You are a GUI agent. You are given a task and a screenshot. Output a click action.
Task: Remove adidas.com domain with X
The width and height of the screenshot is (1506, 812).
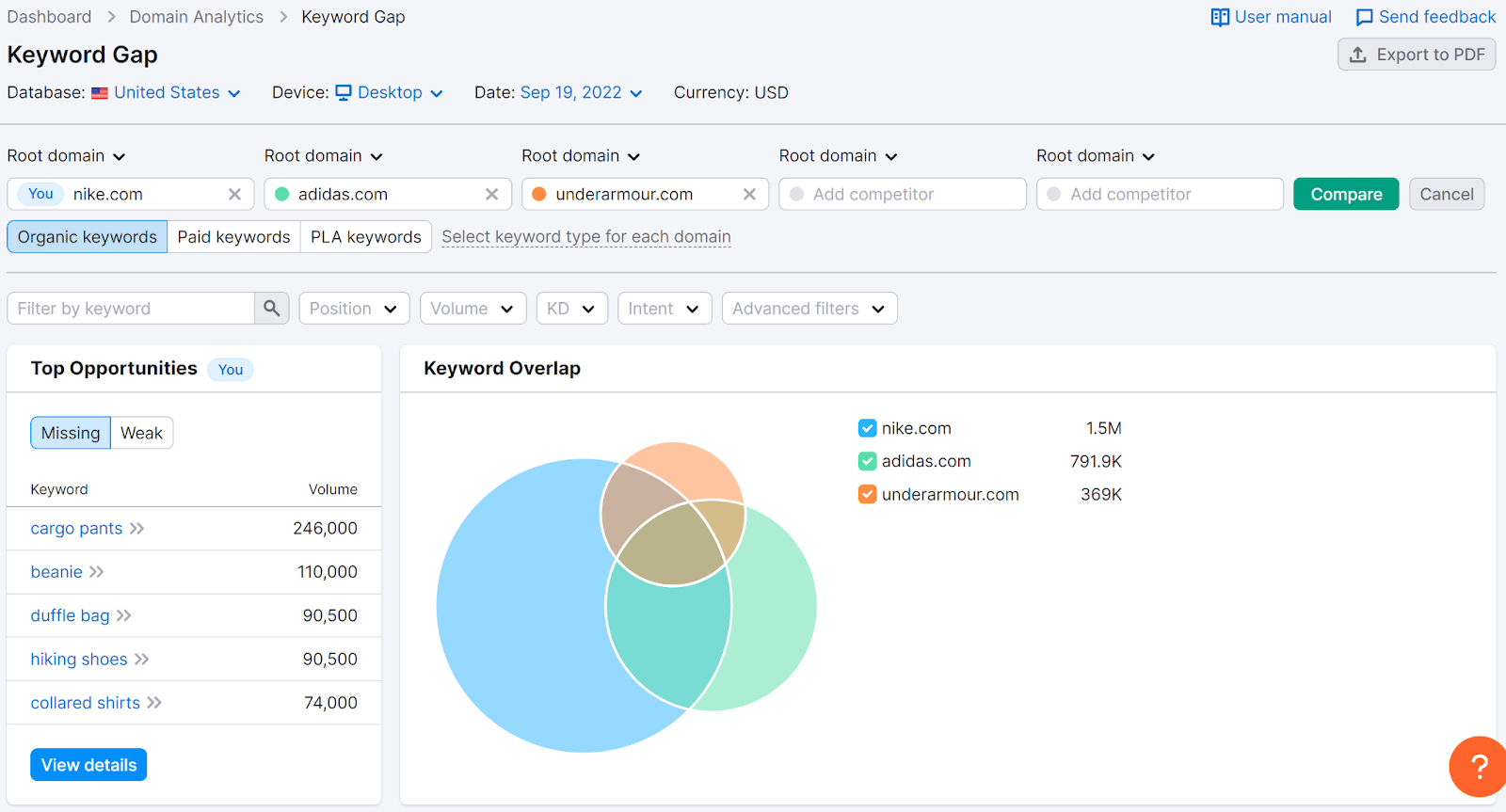(x=491, y=194)
